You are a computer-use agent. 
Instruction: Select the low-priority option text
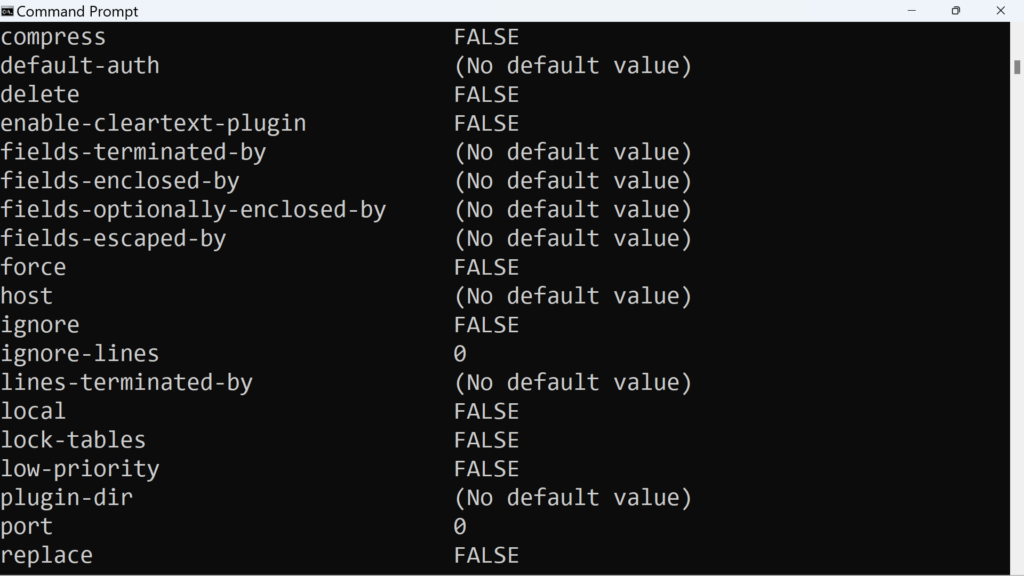click(x=80, y=469)
